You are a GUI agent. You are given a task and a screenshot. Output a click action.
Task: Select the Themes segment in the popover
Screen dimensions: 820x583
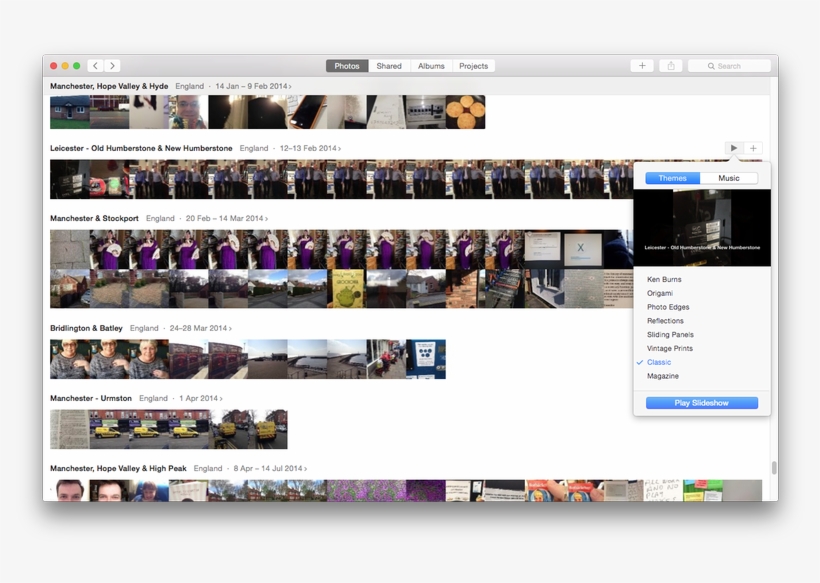pyautogui.click(x=671, y=177)
